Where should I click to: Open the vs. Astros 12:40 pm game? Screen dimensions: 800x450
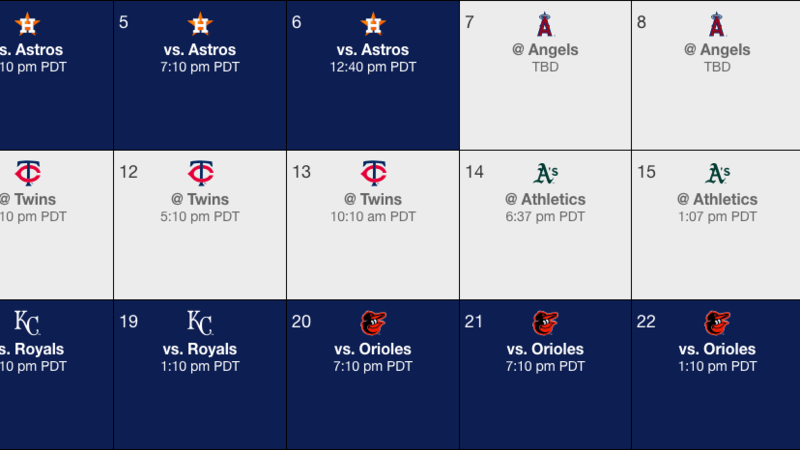click(373, 75)
